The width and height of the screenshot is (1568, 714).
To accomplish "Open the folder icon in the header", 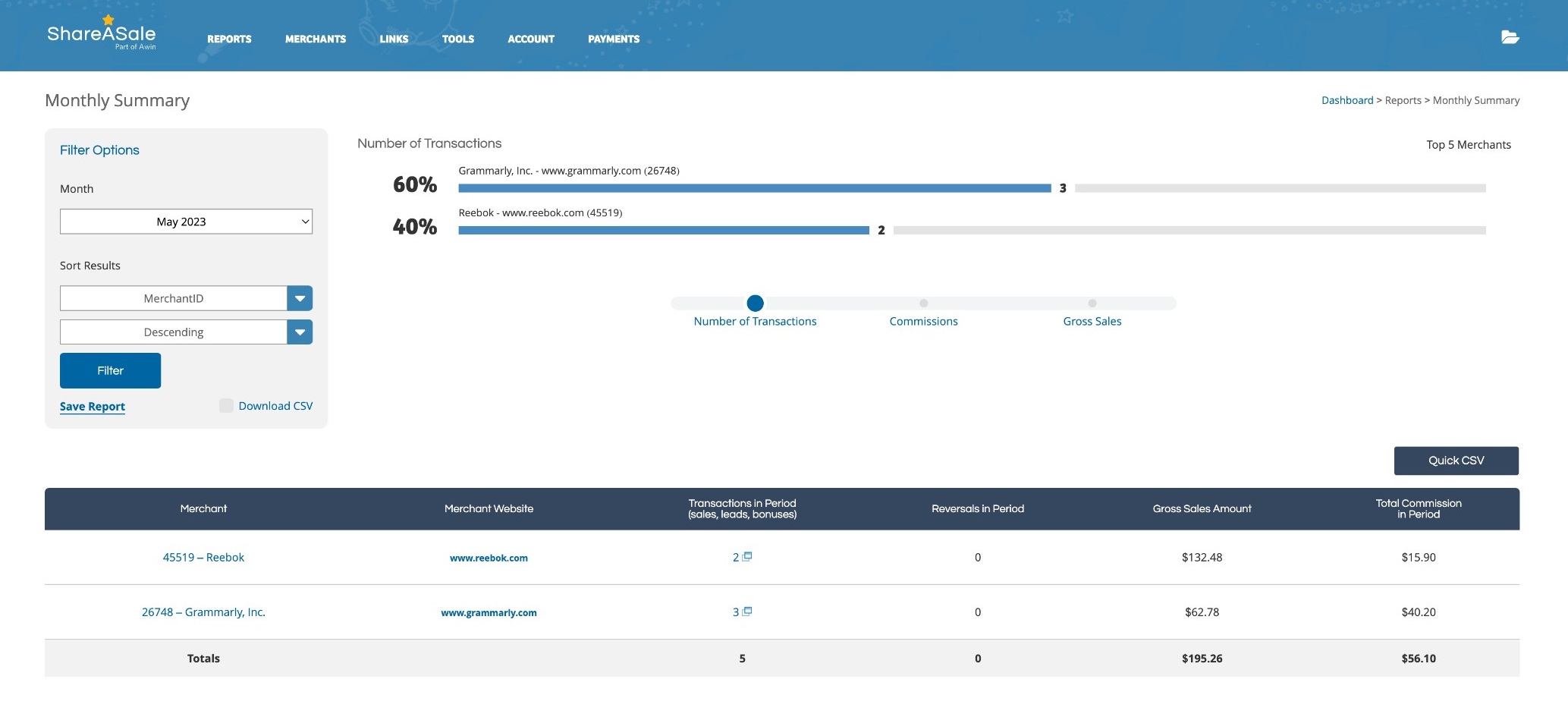I will [1510, 37].
